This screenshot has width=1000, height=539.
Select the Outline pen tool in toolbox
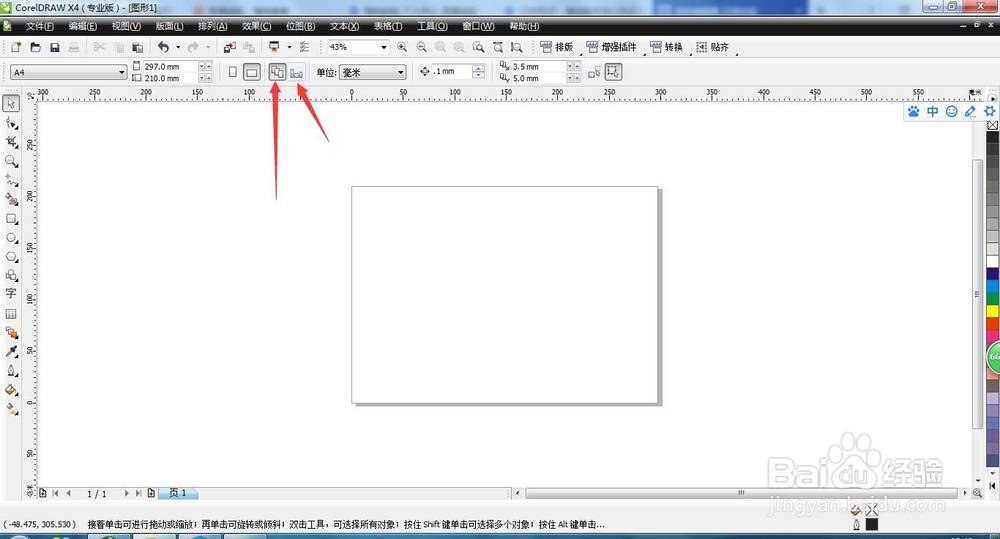pos(11,371)
